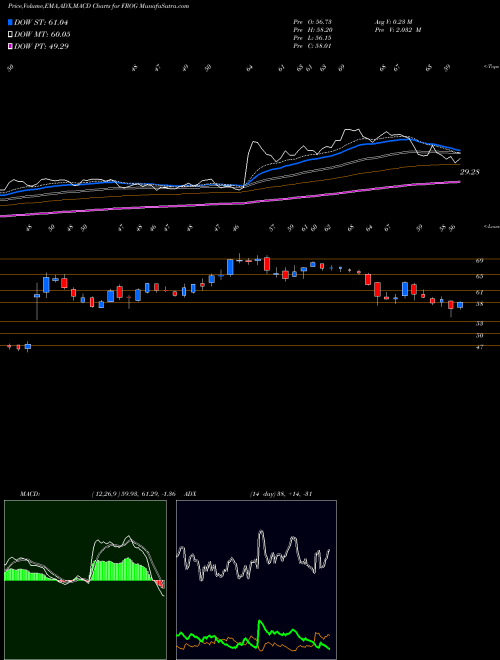Click the 'Pre C: 58.01' close value
The height and width of the screenshot is (660, 500).
tap(312, 46)
